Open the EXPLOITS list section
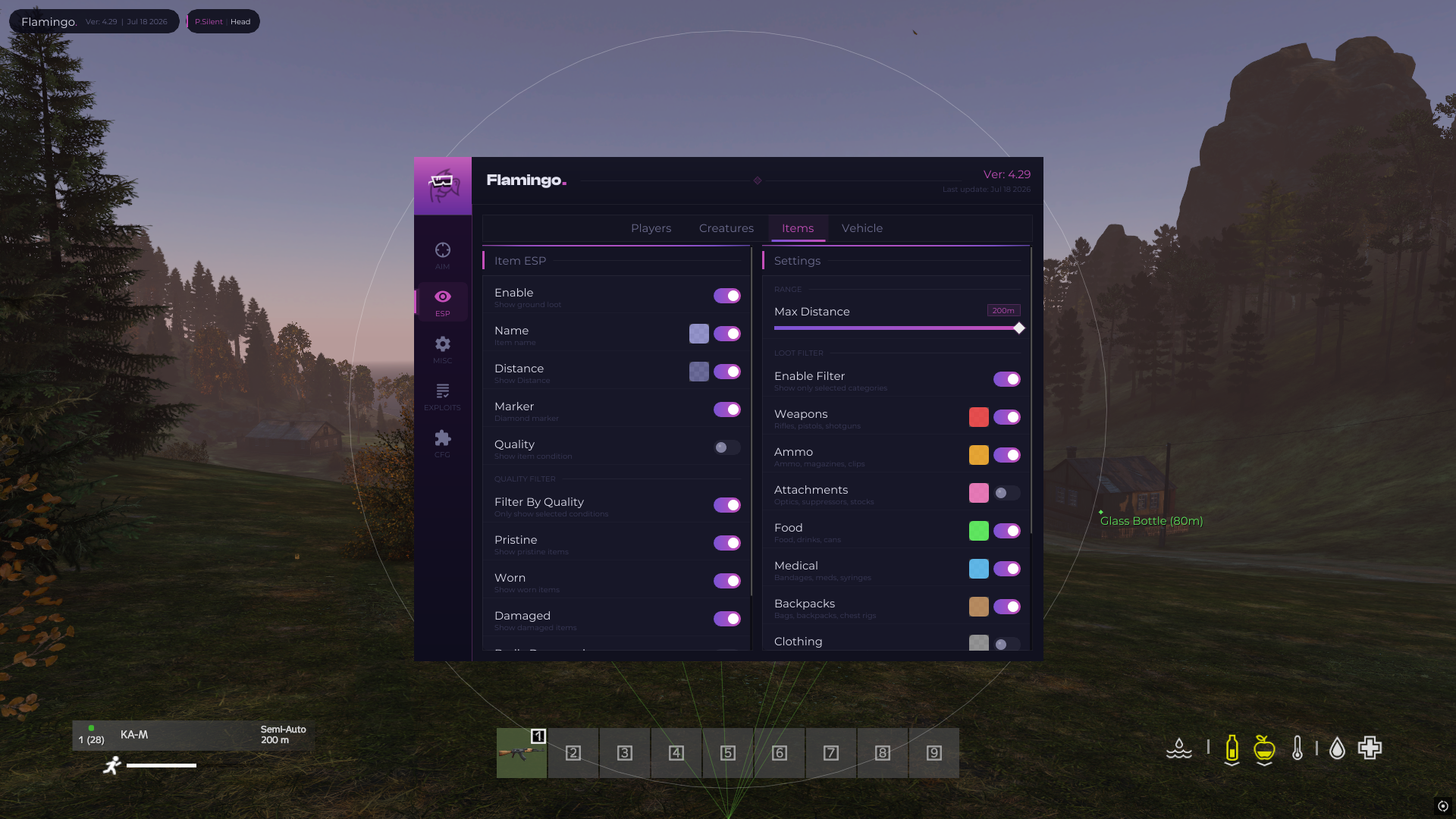 click(x=442, y=397)
